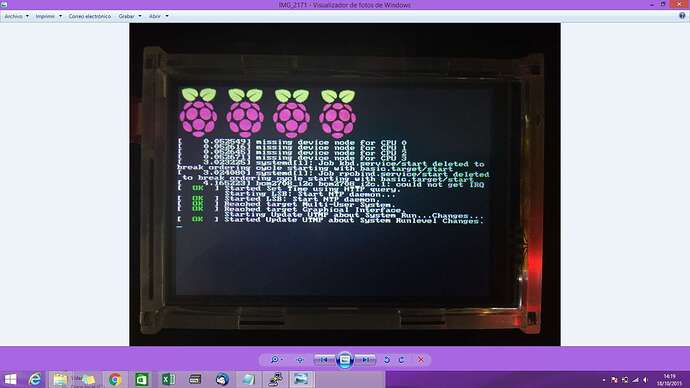Image resolution: width=690 pixels, height=388 pixels.
Task: Expand the Imprimir dropdown
Action: click(48, 16)
